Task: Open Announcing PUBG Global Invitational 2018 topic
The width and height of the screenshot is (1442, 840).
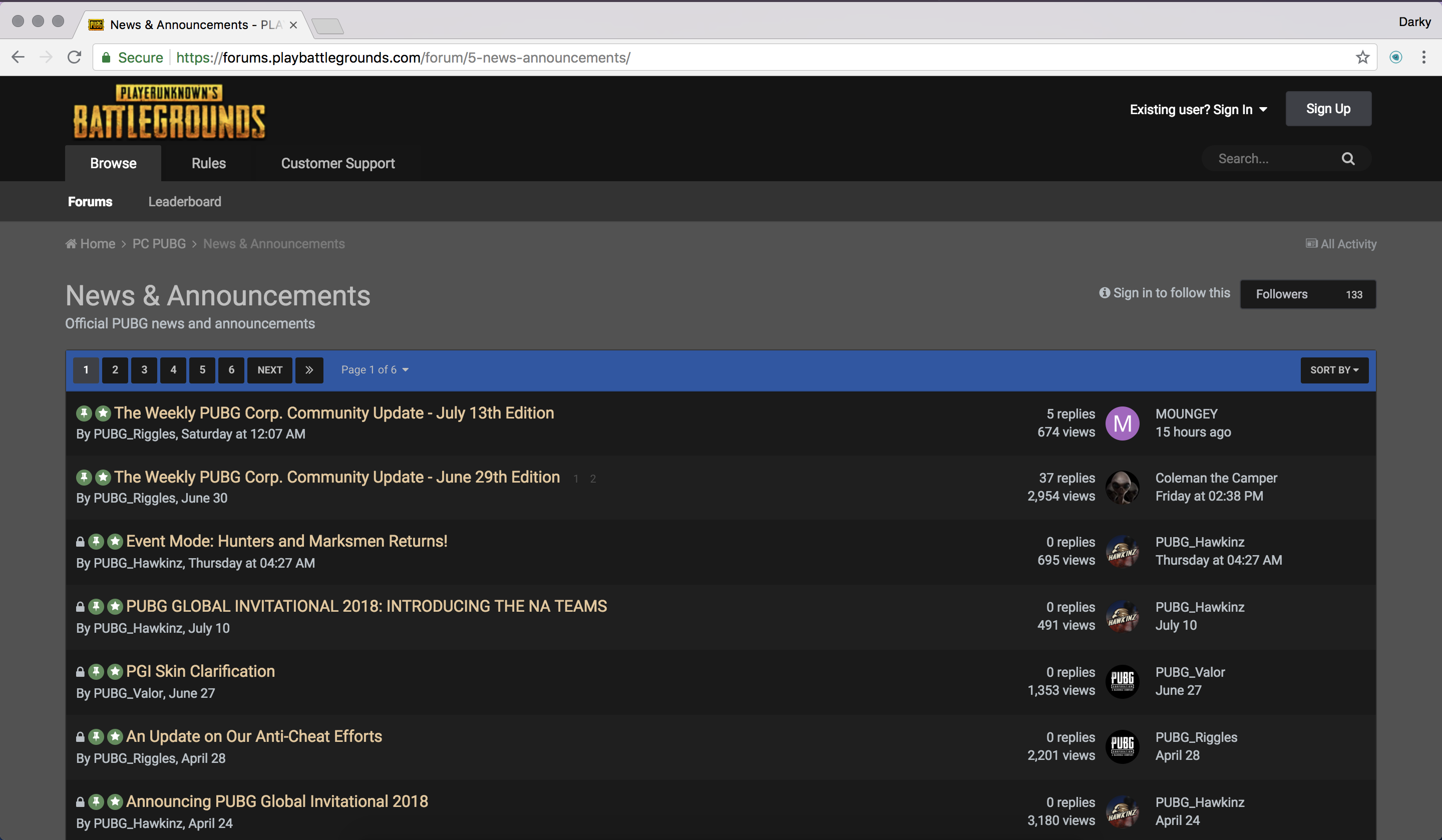Action: [x=277, y=801]
